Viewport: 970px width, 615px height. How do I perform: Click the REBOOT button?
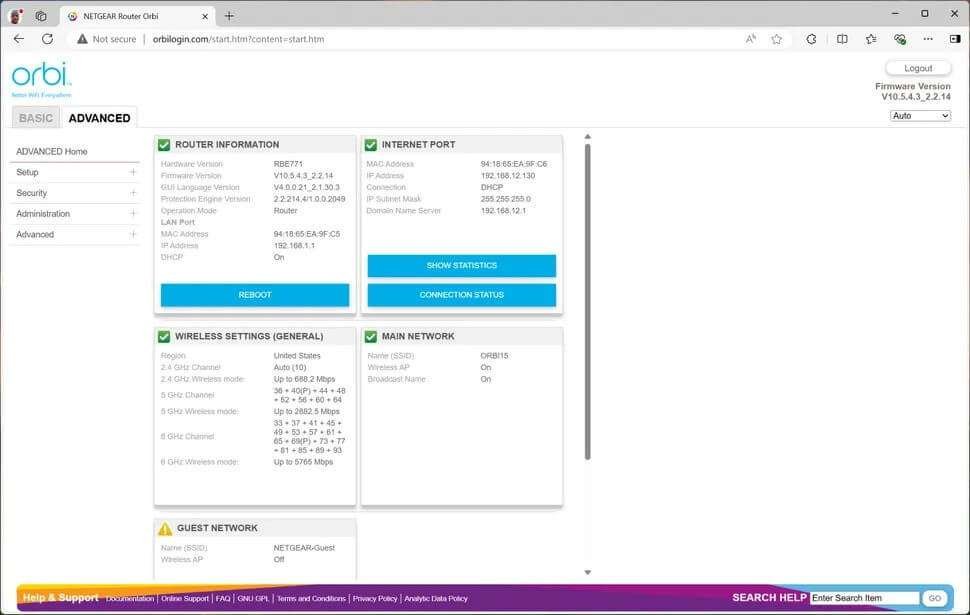pos(255,295)
